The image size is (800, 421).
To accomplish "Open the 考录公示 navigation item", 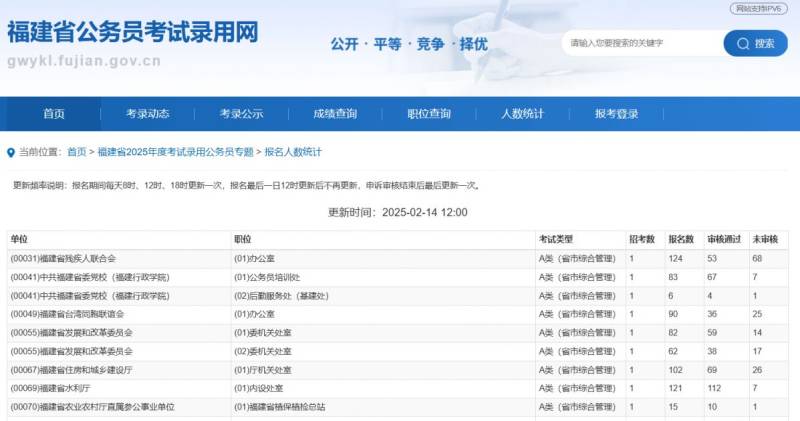I will coord(241,114).
